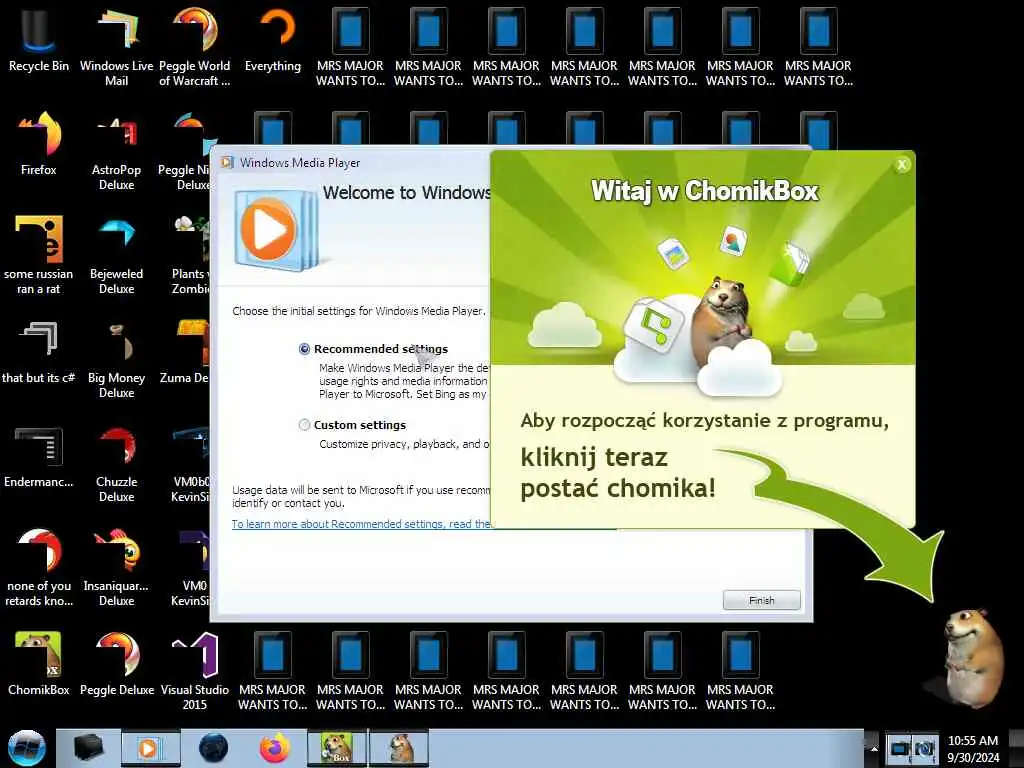Select the 'that but its c#' icon

click(39, 353)
